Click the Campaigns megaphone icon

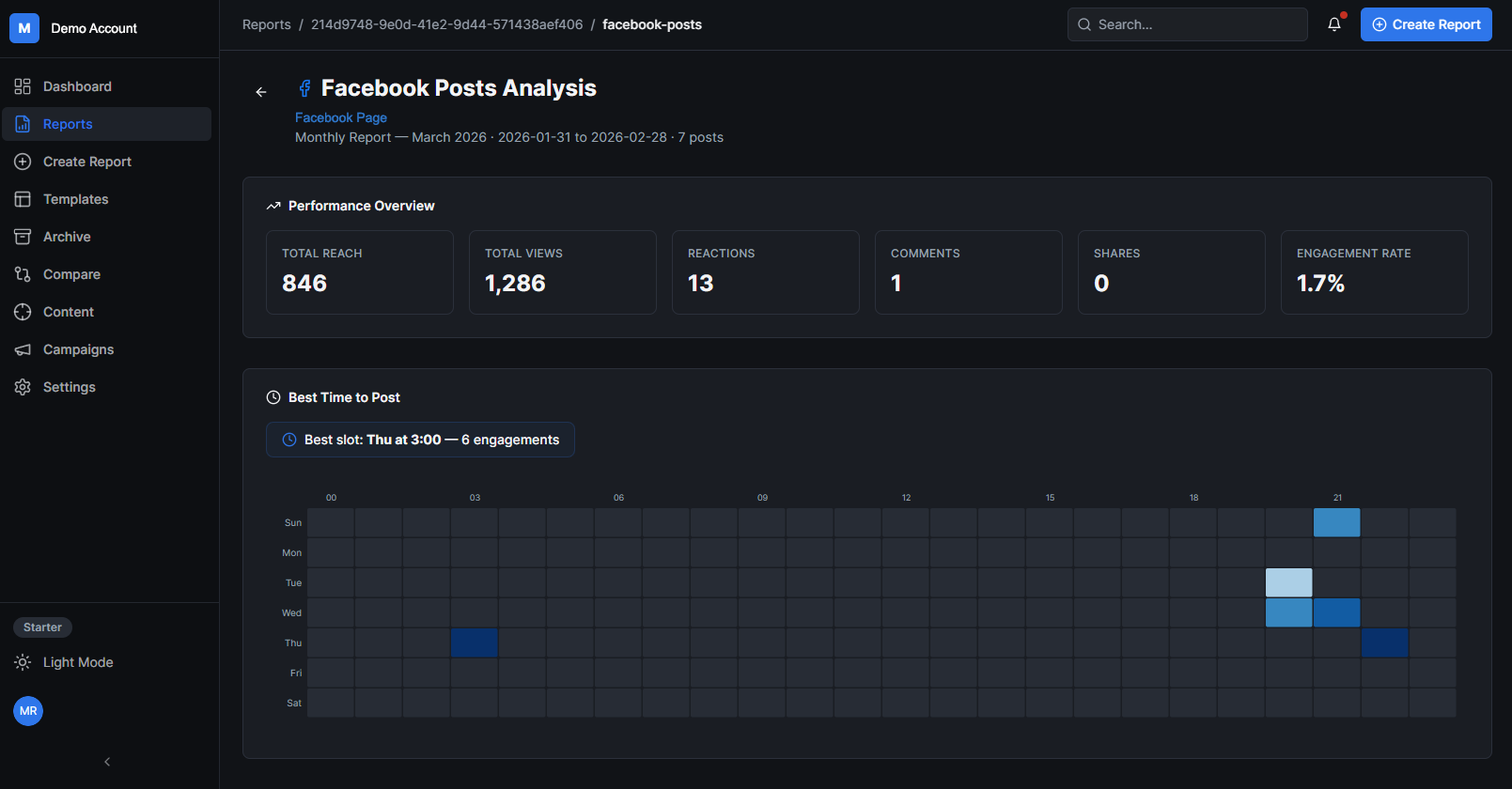pos(23,349)
